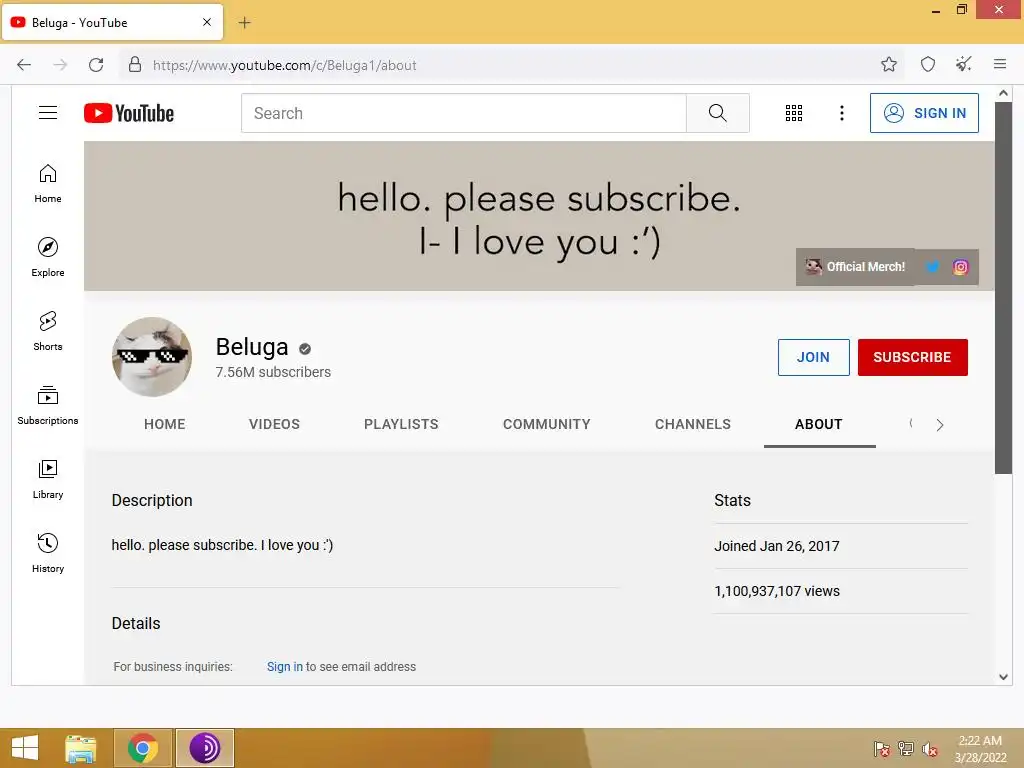Click the muted volume tray icon

coord(930,748)
